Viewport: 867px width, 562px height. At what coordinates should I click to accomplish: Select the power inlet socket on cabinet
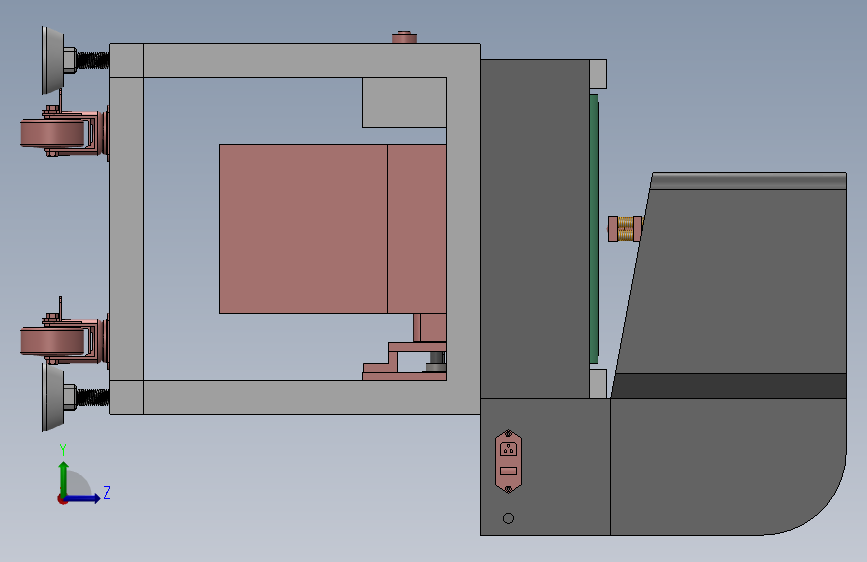508,461
